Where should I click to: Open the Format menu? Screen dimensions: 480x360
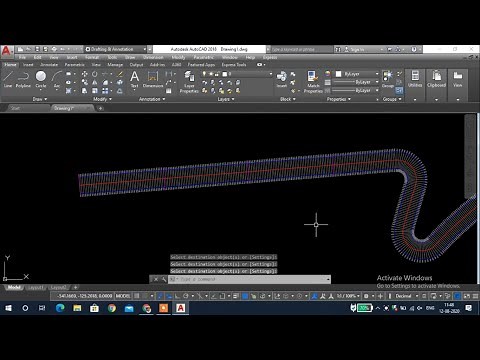pyautogui.click(x=92, y=57)
